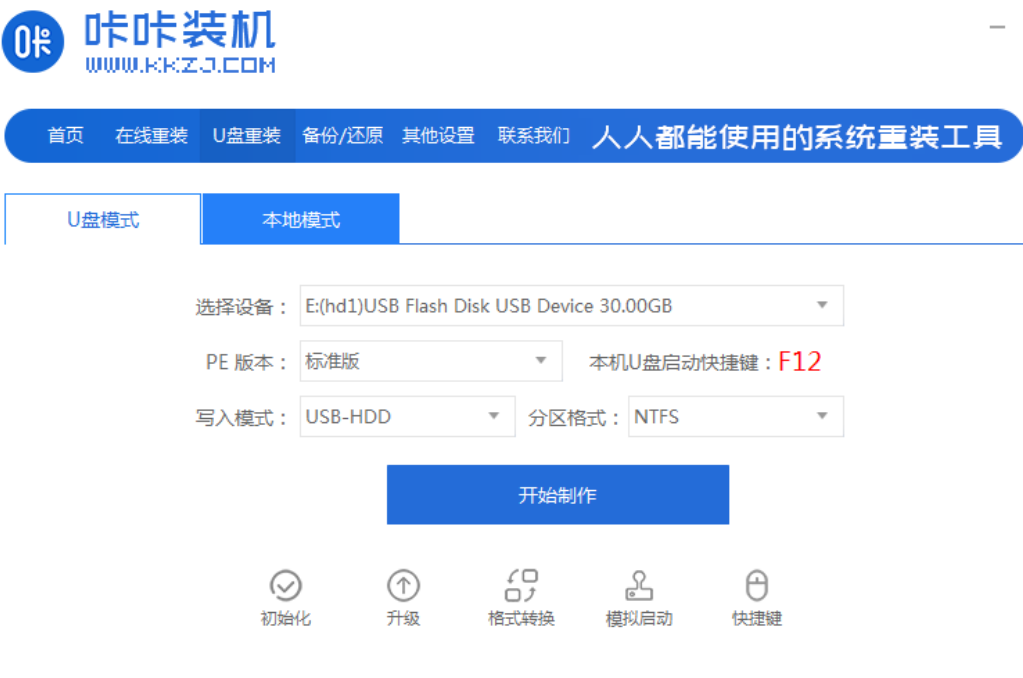Open the 快捷键 hotkey mouse icon
Viewport: 1023px width, 678px height.
click(x=757, y=585)
